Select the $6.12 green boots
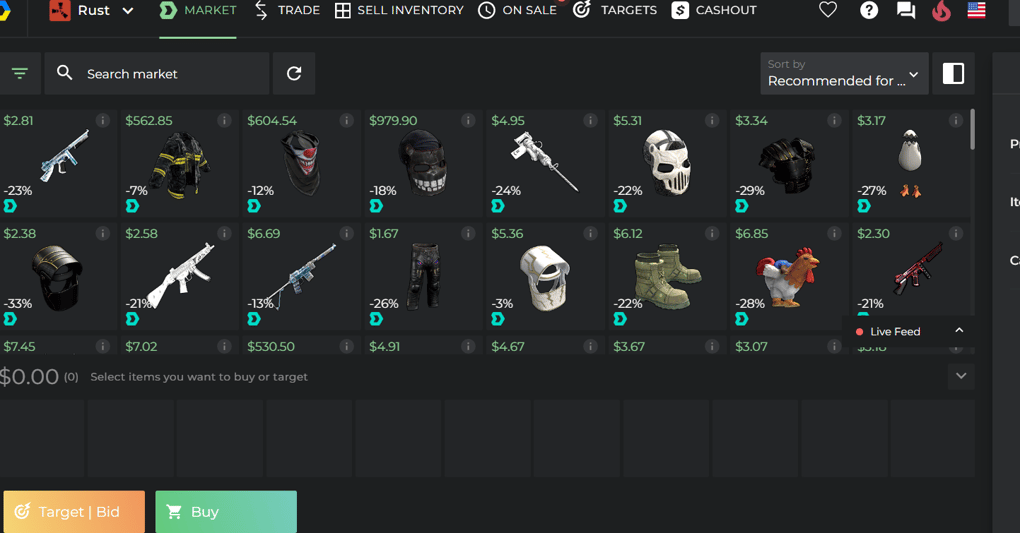This screenshot has height=533, width=1020. point(667,276)
